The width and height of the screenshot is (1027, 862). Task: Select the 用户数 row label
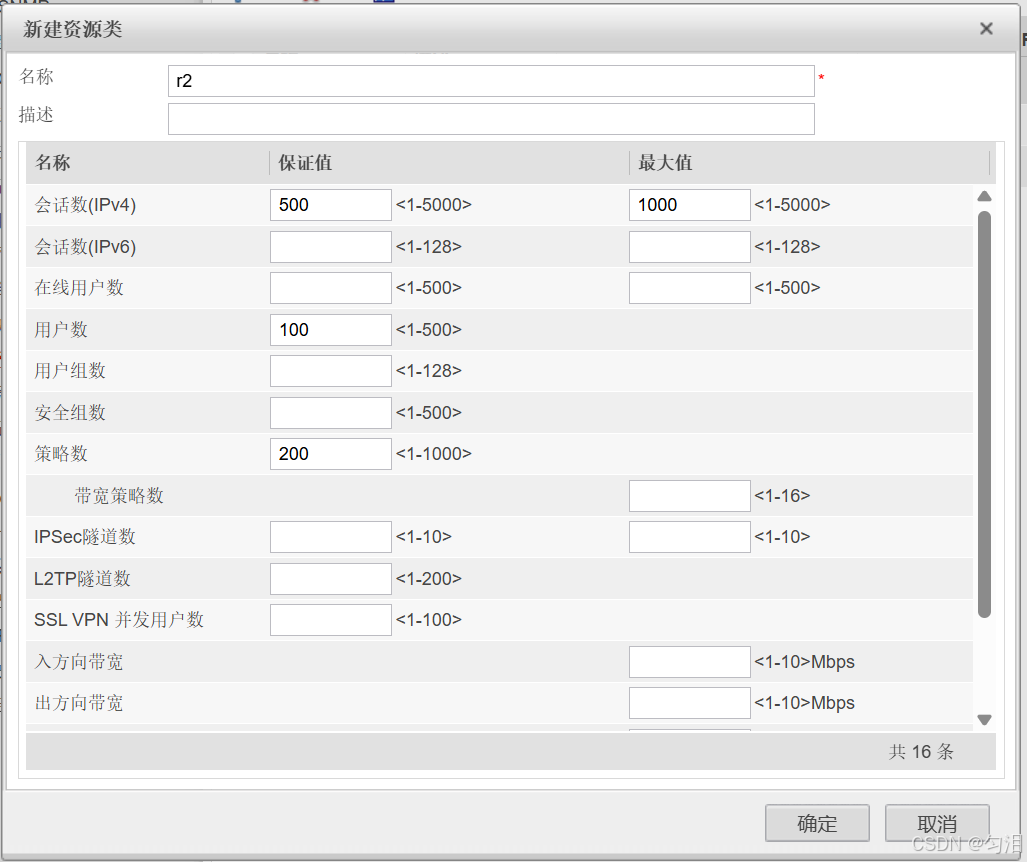pyautogui.click(x=61, y=329)
